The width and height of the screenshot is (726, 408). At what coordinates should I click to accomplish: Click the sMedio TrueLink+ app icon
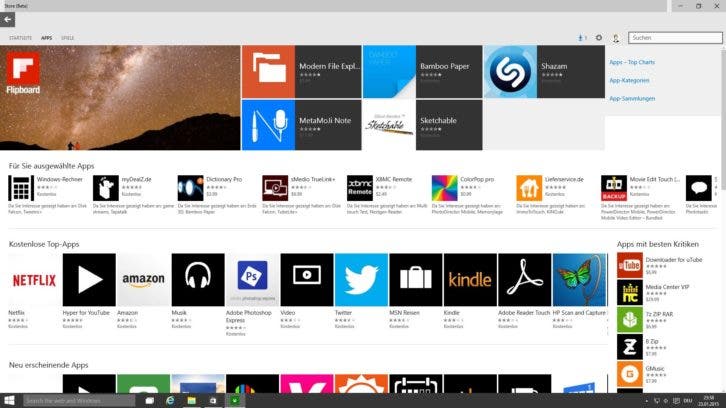tap(275, 188)
